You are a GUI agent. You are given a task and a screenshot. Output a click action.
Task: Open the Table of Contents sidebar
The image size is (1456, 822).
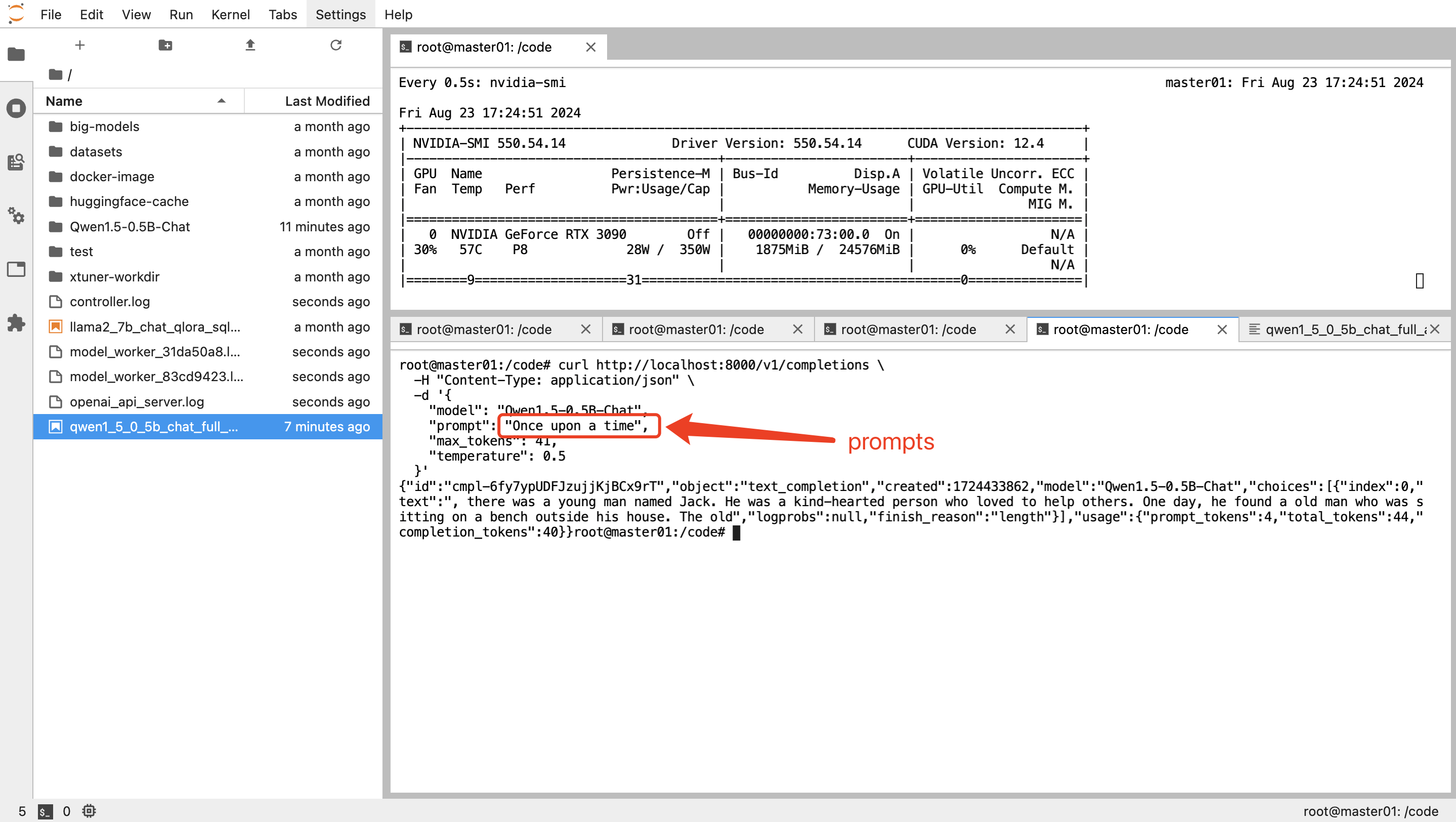[x=16, y=162]
